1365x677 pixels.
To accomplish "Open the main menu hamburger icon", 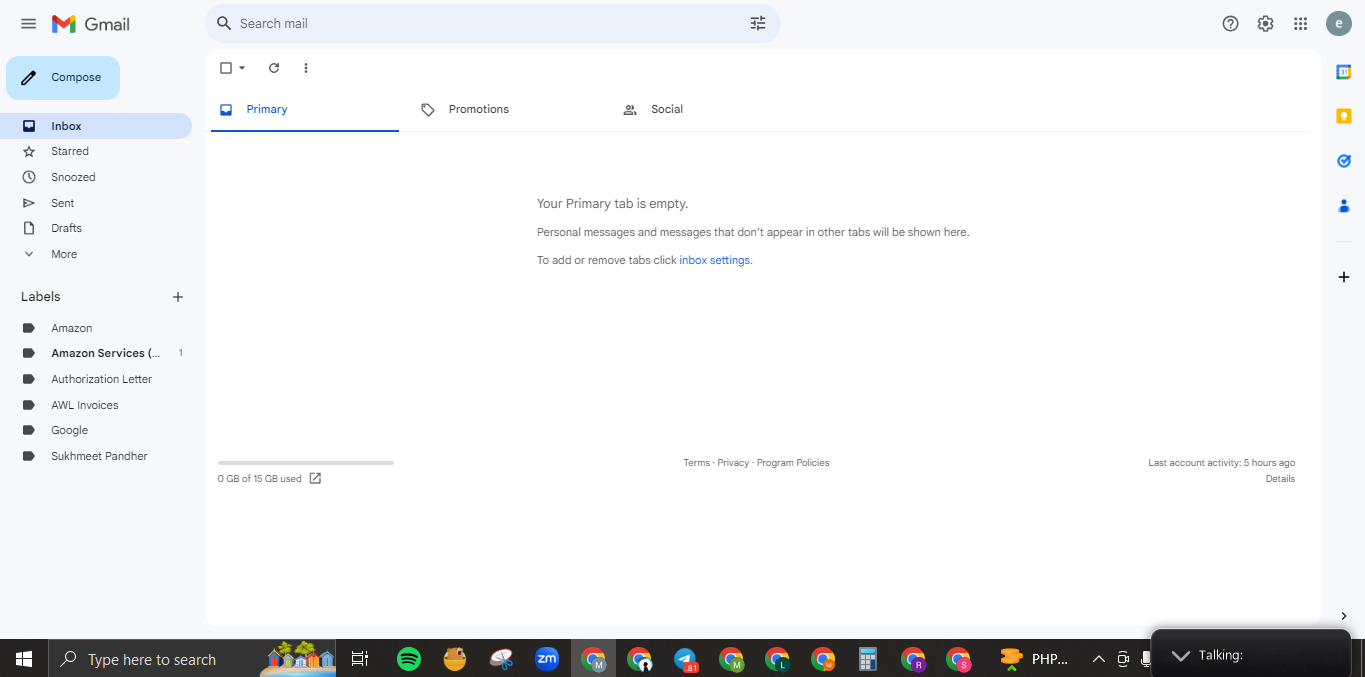I will point(28,24).
